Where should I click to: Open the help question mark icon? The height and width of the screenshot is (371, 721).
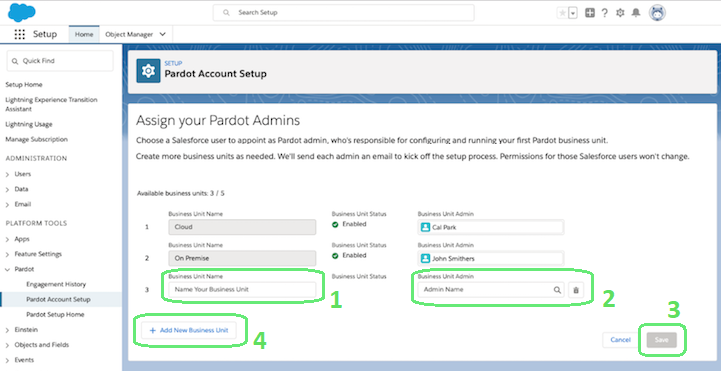point(605,13)
